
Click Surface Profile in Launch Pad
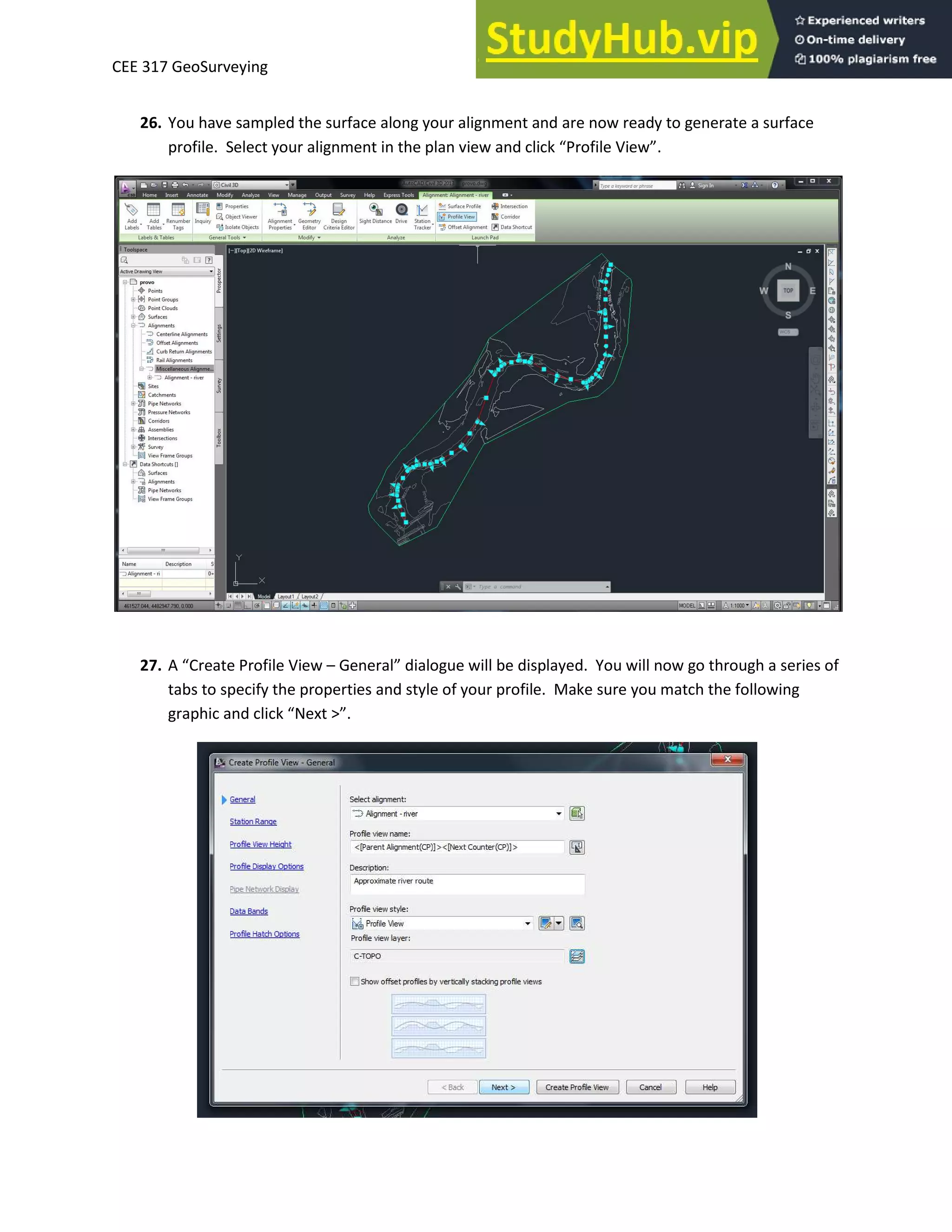click(x=460, y=206)
